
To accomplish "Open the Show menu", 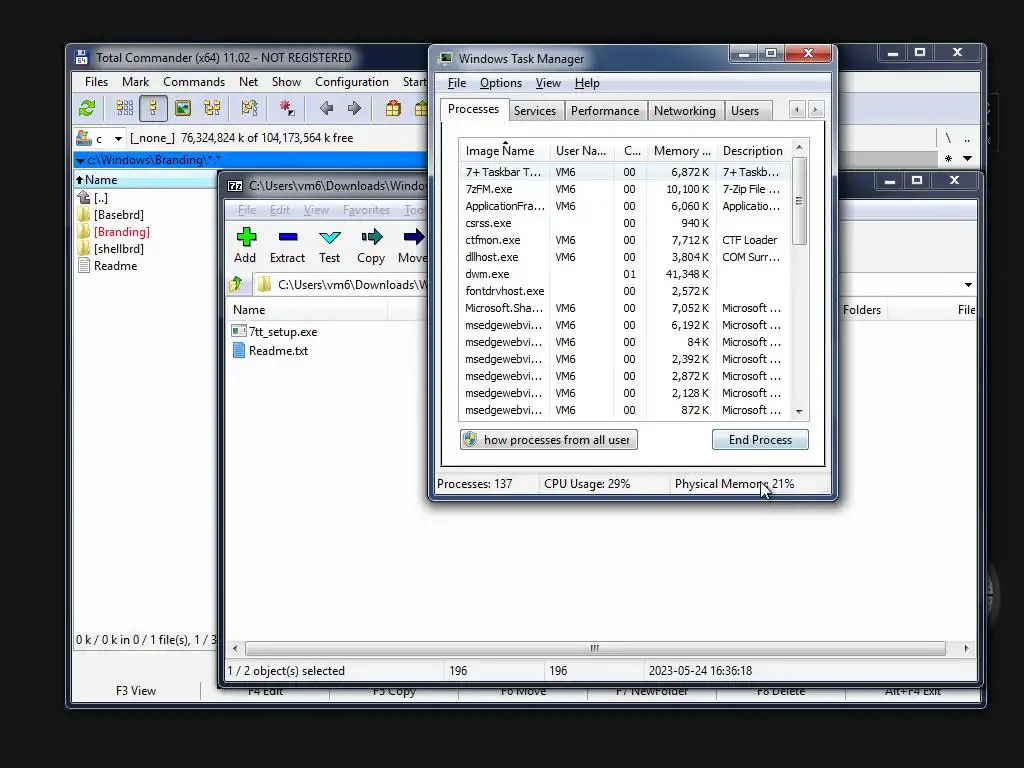I will 286,82.
